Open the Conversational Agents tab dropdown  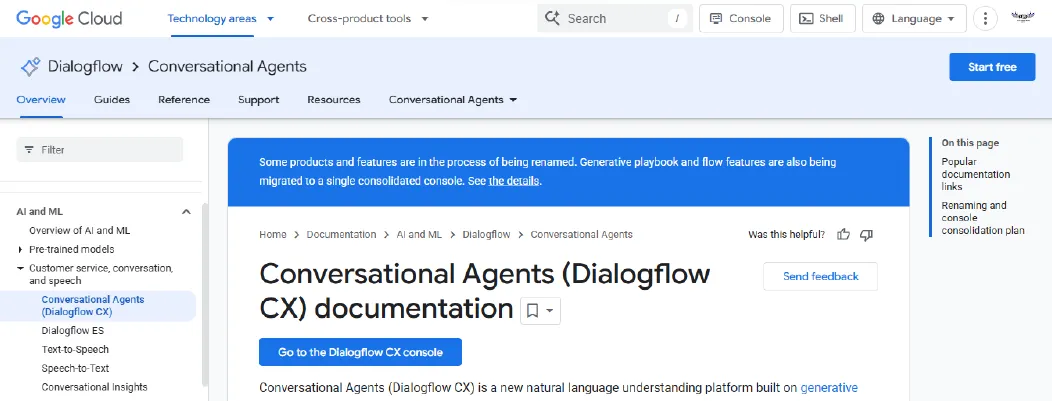point(453,99)
